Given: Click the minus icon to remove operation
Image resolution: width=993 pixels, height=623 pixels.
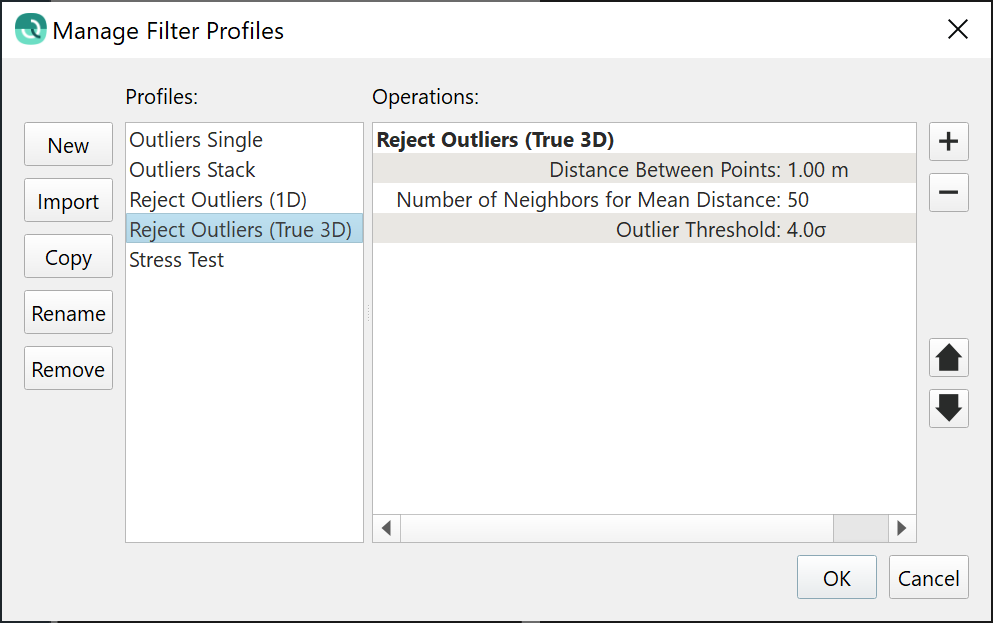Looking at the screenshot, I should point(948,192).
